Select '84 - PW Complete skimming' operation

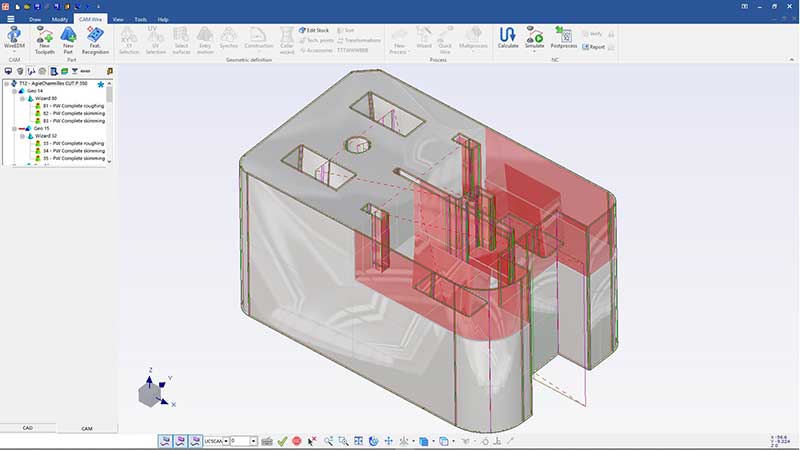point(74,151)
